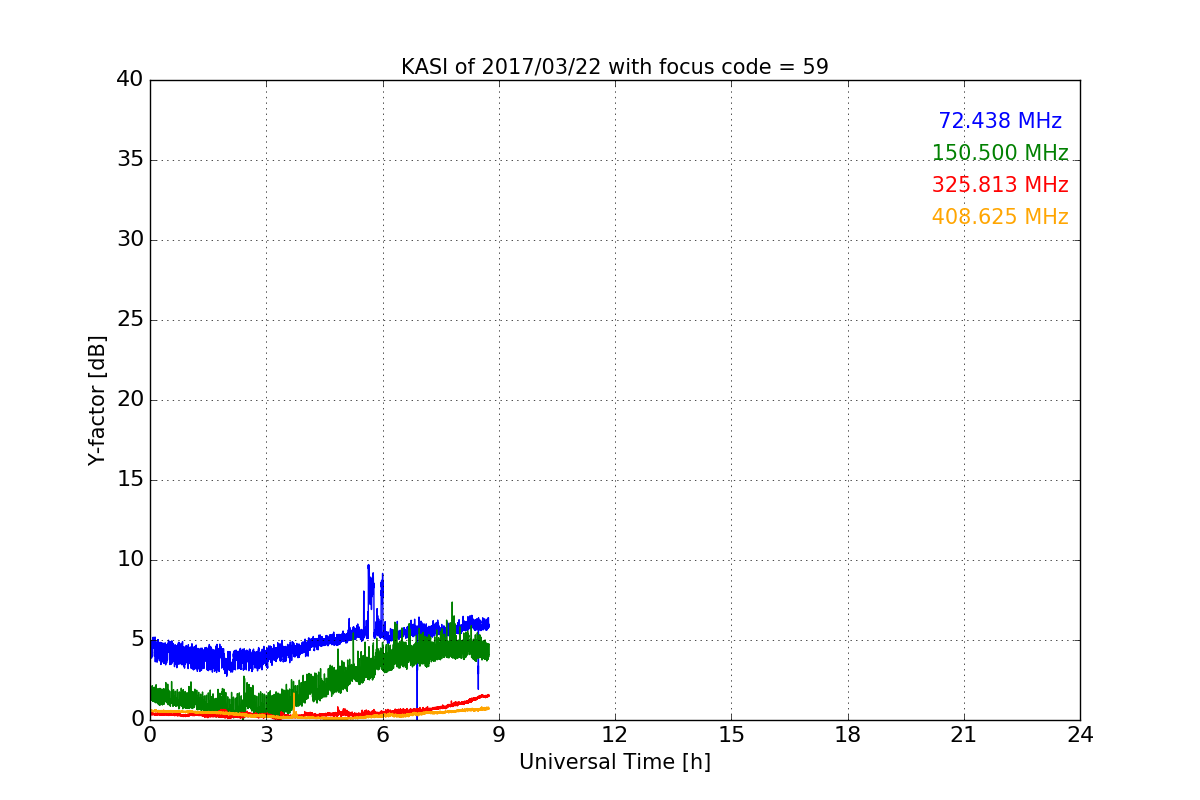Click x-axis tick label 18
The image size is (1200, 800).
848,734
